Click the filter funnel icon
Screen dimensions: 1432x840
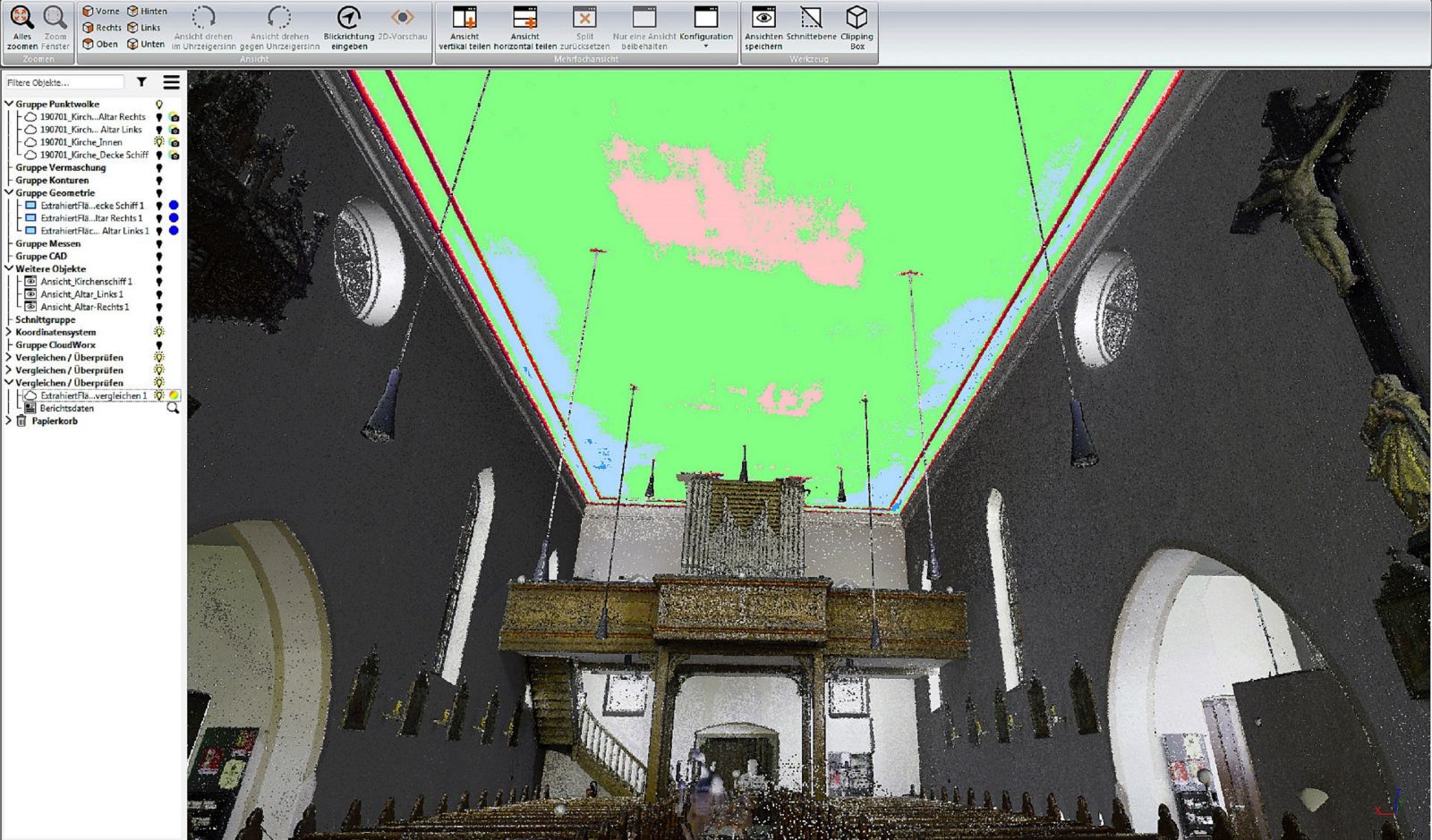pos(141,82)
